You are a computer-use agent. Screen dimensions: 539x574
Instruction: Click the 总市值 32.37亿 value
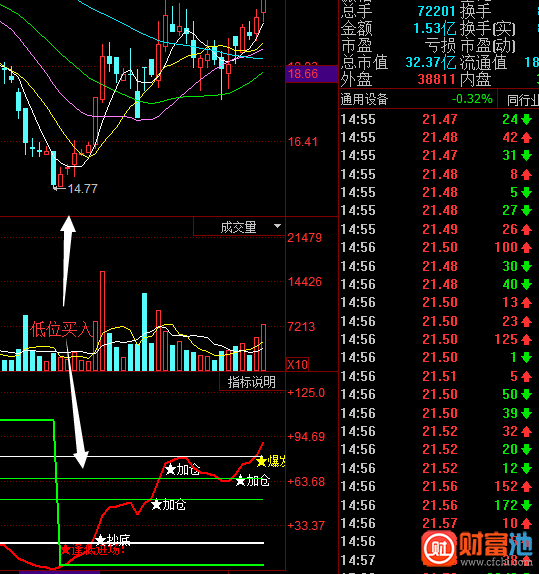coord(431,63)
